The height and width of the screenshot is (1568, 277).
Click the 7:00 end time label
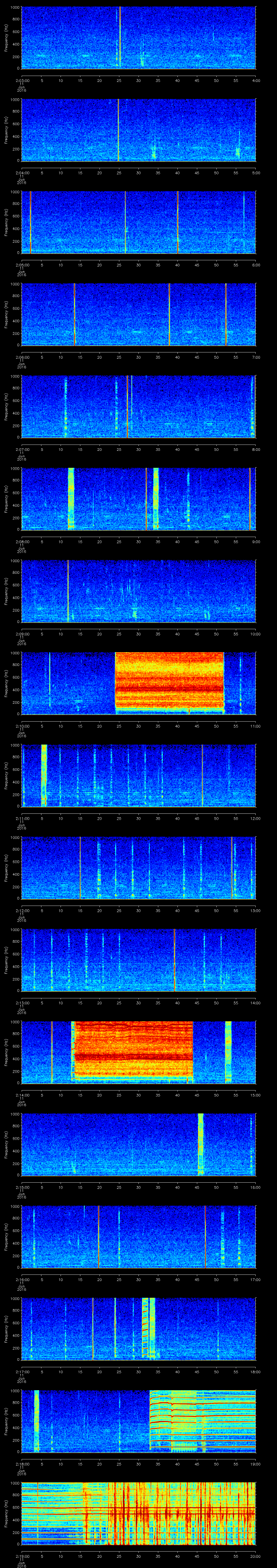point(256,357)
